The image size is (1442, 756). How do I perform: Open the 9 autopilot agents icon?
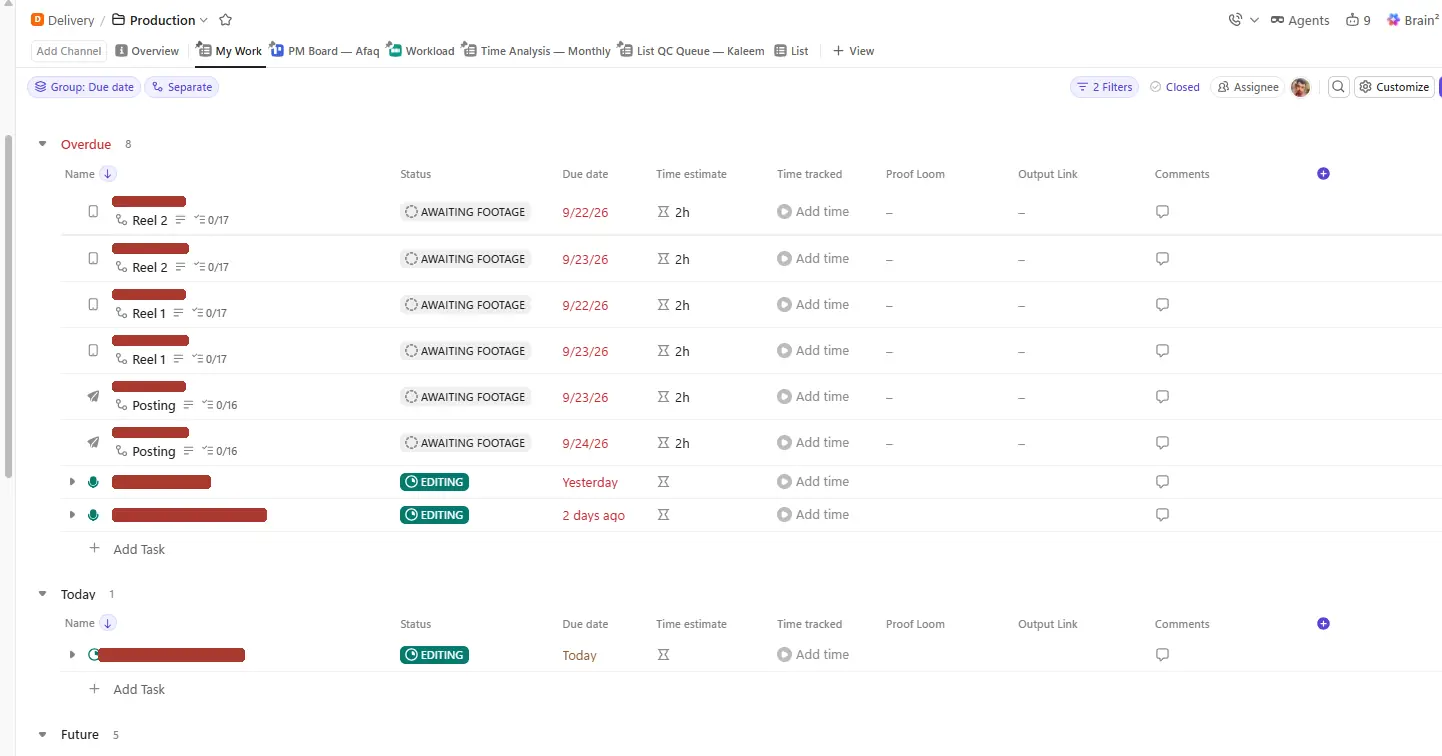pyautogui.click(x=1358, y=20)
